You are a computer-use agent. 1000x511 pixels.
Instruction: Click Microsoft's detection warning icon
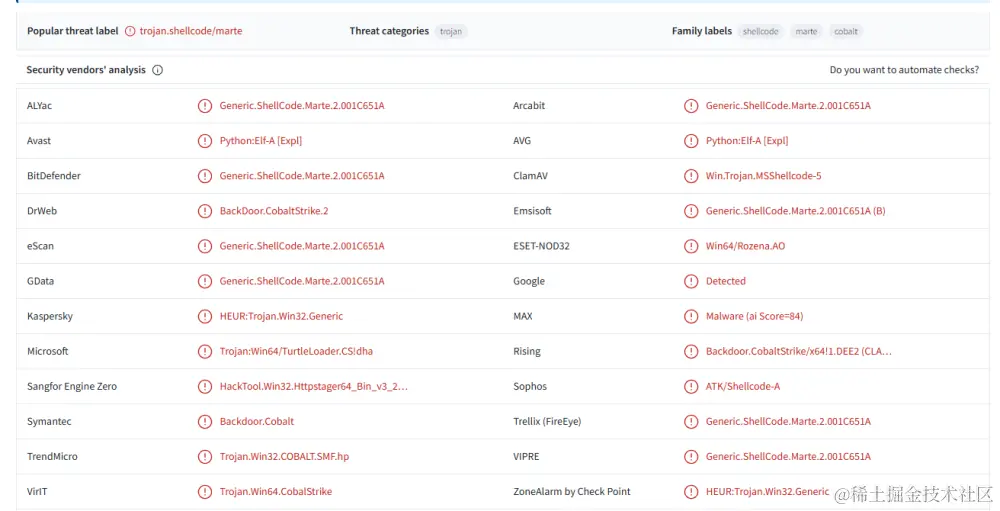205,352
